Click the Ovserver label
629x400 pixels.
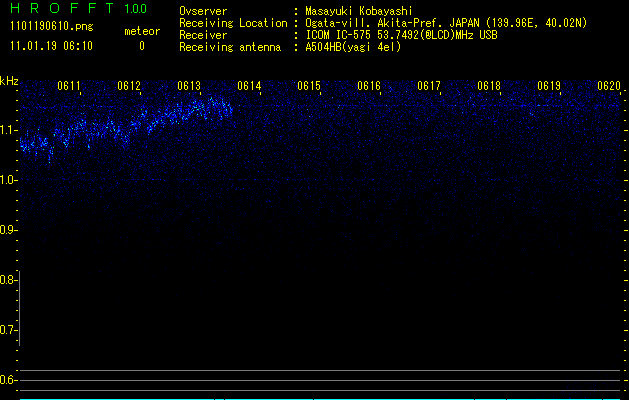[x=203, y=11]
